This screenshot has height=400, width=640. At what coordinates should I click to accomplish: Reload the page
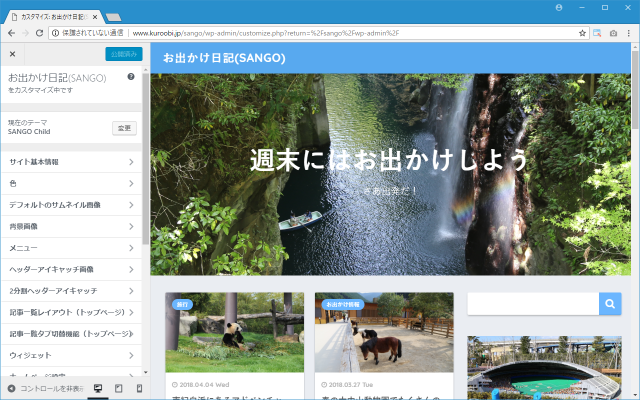click(x=40, y=33)
